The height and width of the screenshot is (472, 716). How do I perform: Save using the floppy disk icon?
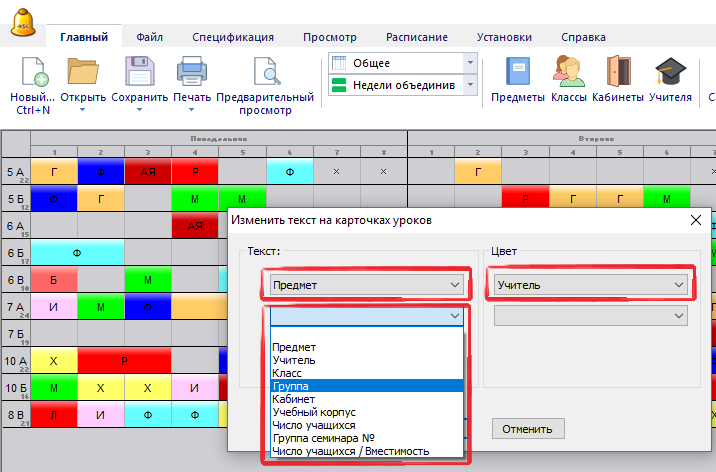(139, 74)
